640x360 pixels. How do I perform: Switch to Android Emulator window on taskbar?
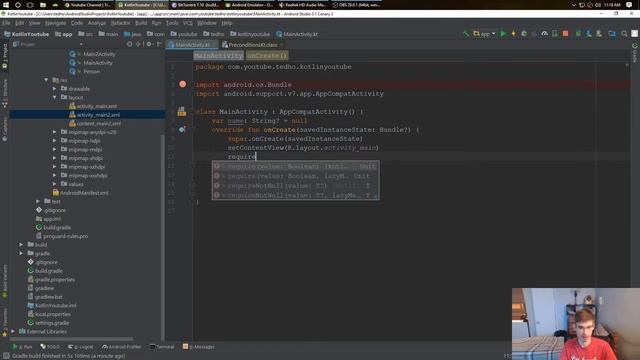coord(249,5)
